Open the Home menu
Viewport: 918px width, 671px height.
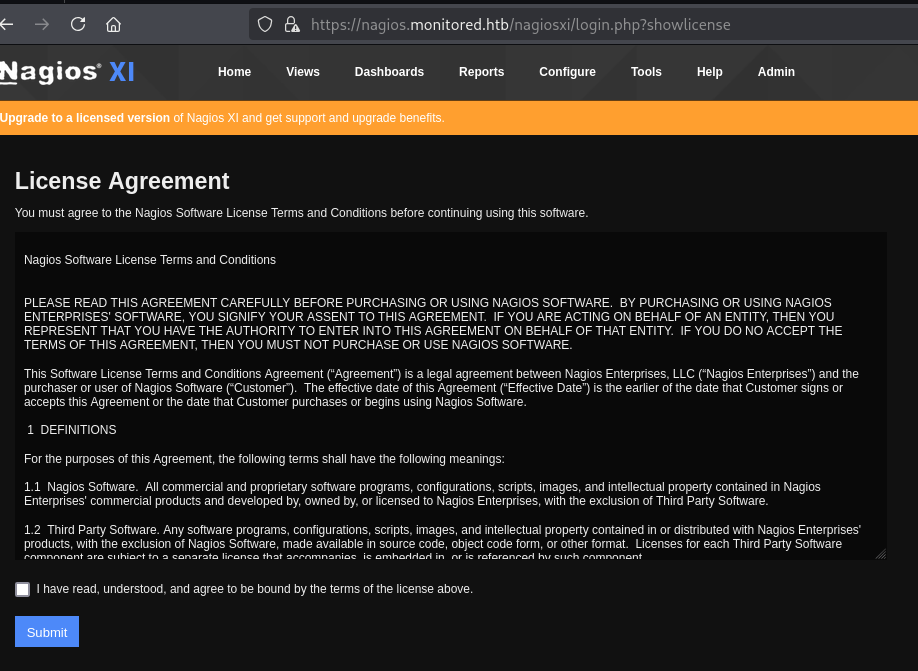click(x=234, y=72)
